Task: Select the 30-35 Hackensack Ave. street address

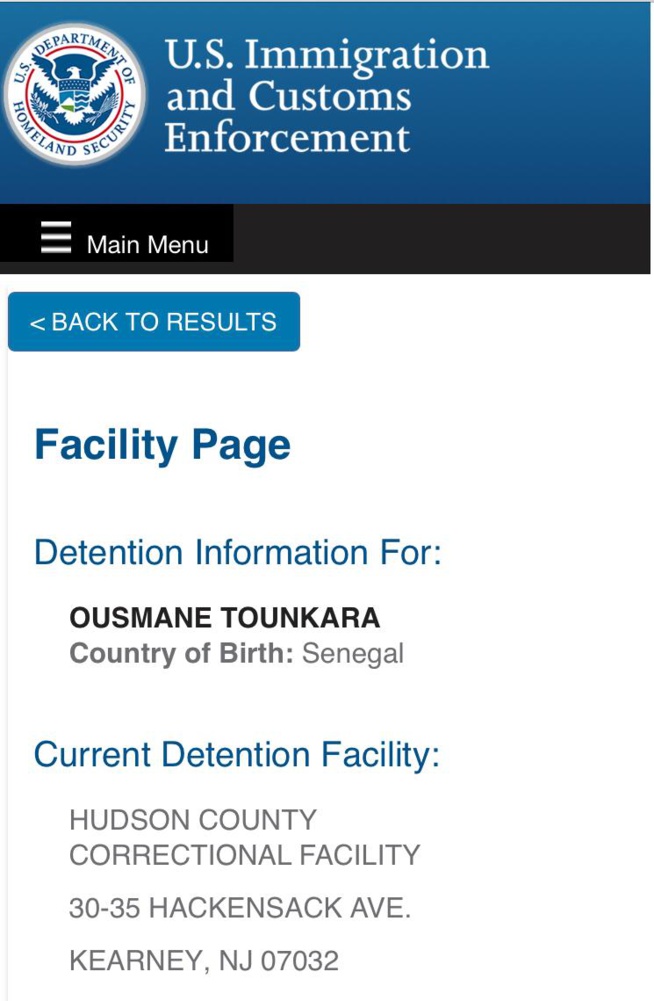Action: coord(239,908)
